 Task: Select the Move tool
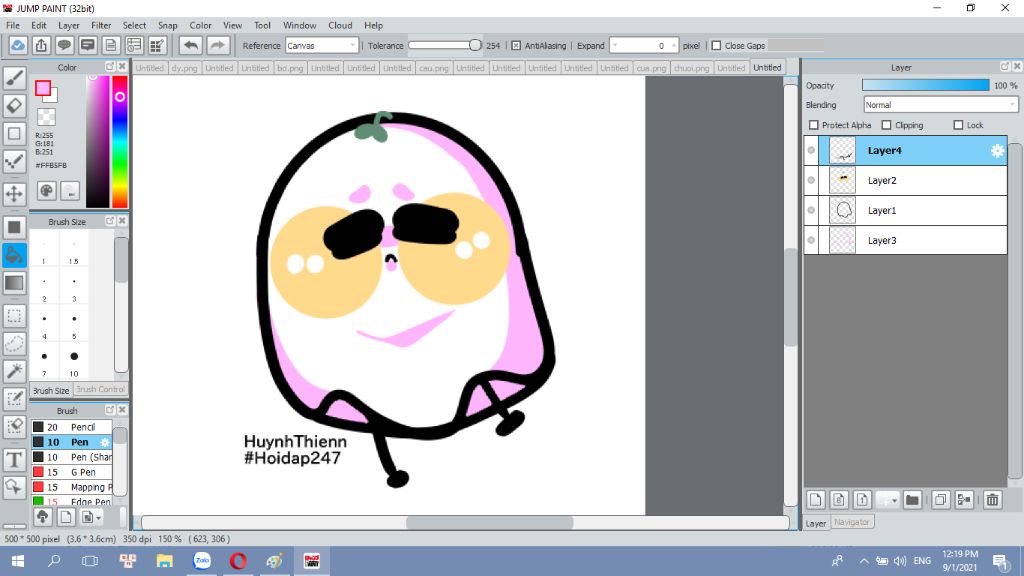click(x=15, y=194)
